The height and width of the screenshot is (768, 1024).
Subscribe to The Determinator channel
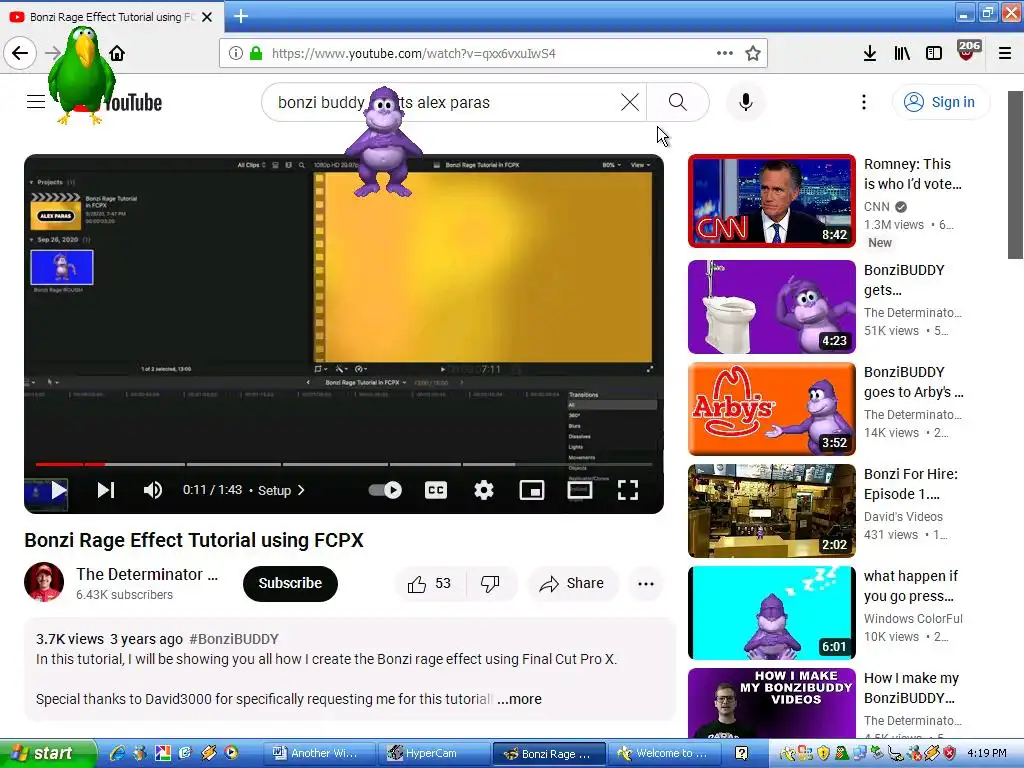click(290, 583)
